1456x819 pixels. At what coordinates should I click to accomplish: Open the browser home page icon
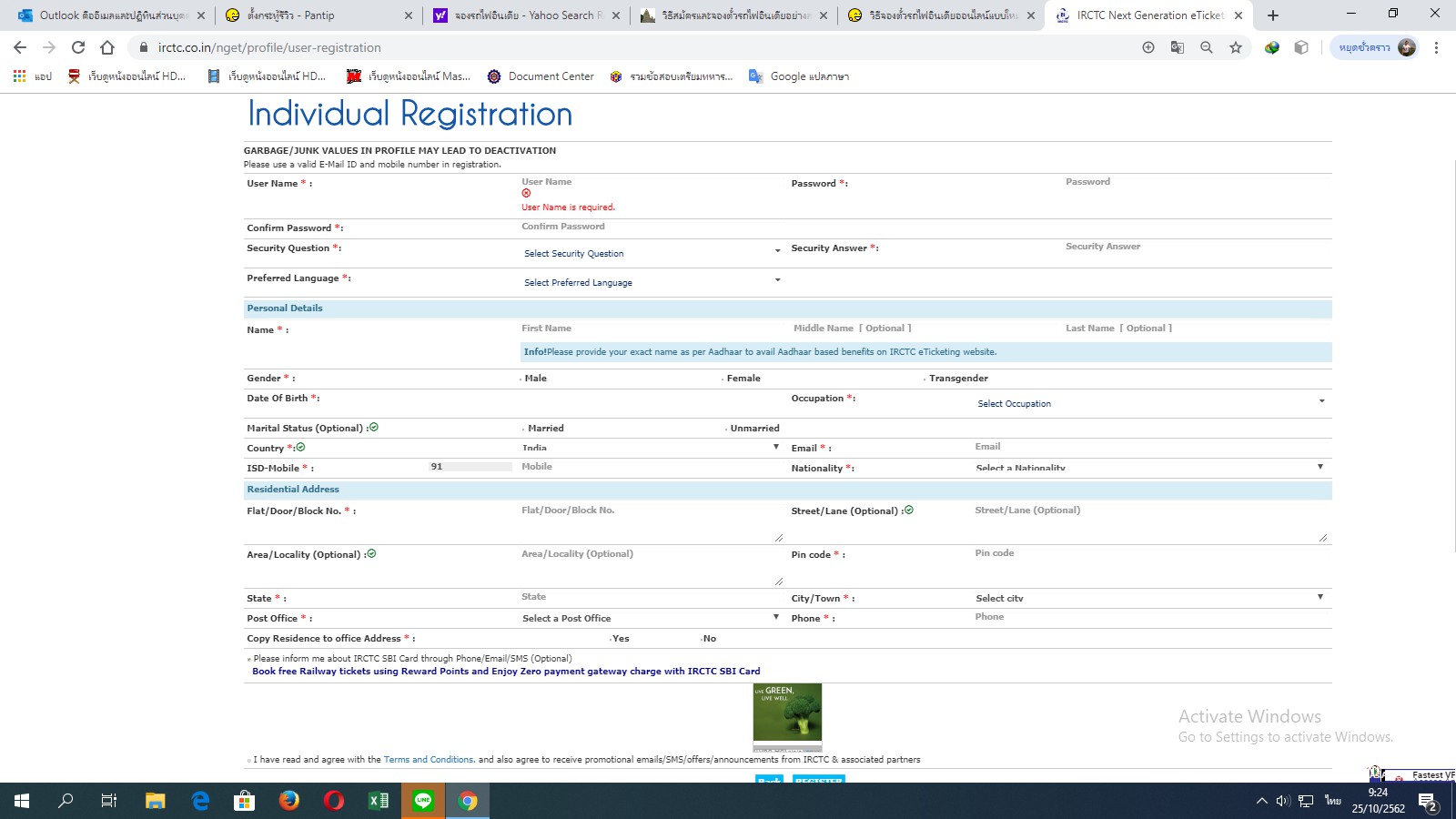point(107,47)
